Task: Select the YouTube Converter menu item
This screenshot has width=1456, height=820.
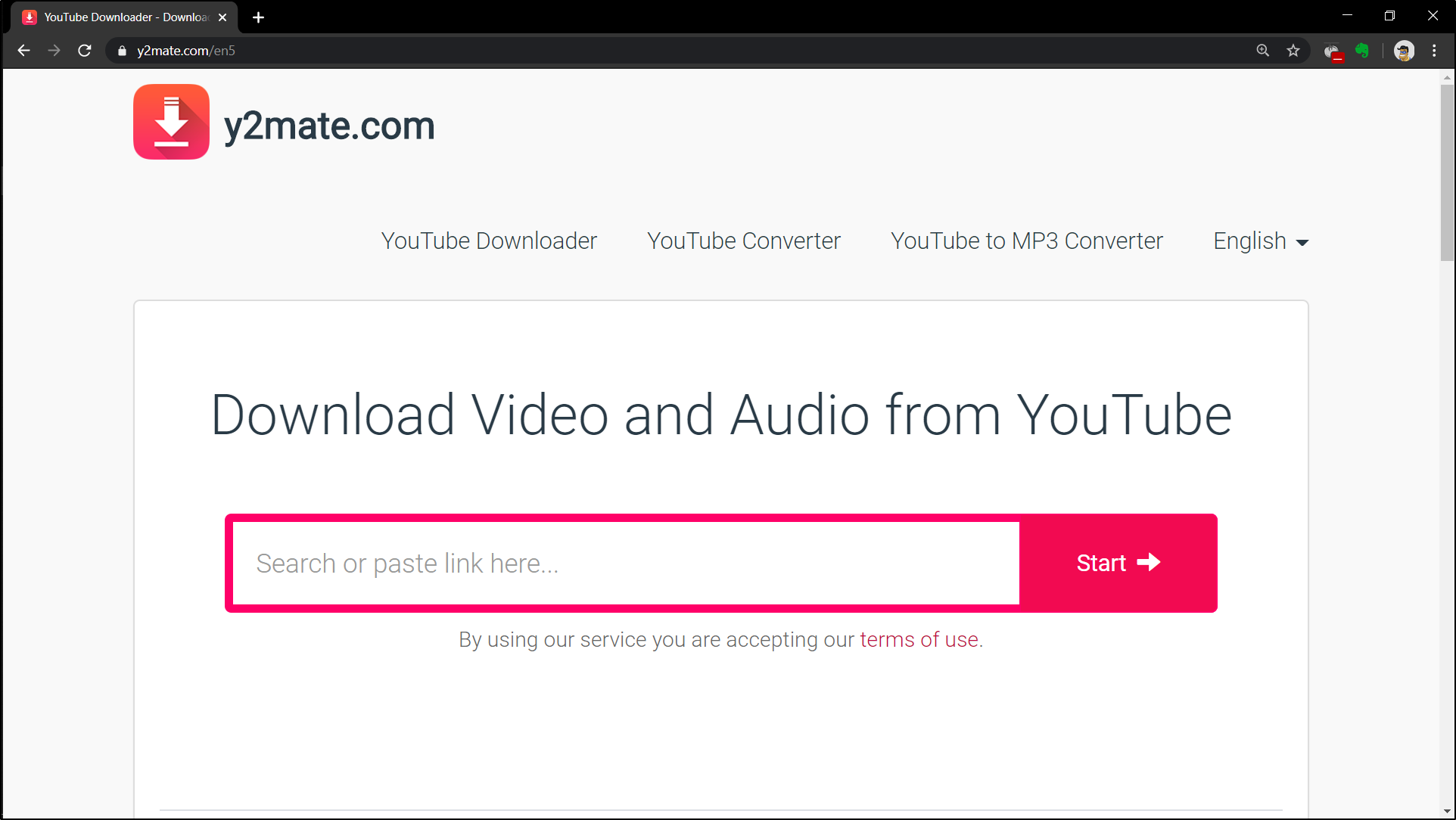Action: (744, 240)
